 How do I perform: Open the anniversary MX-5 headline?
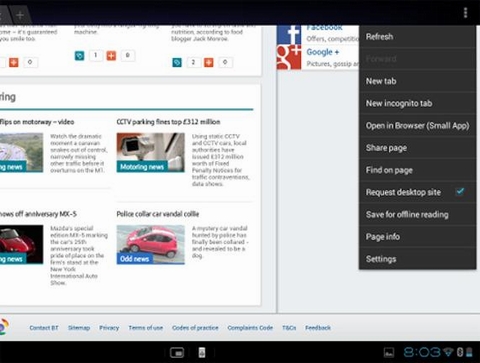click(x=38, y=214)
